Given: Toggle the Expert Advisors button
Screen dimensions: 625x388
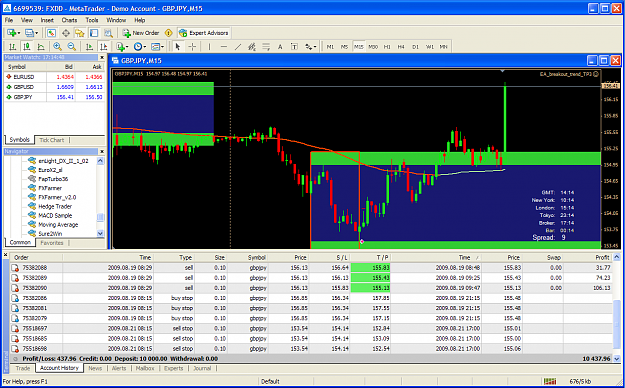Looking at the screenshot, I should (204, 33).
